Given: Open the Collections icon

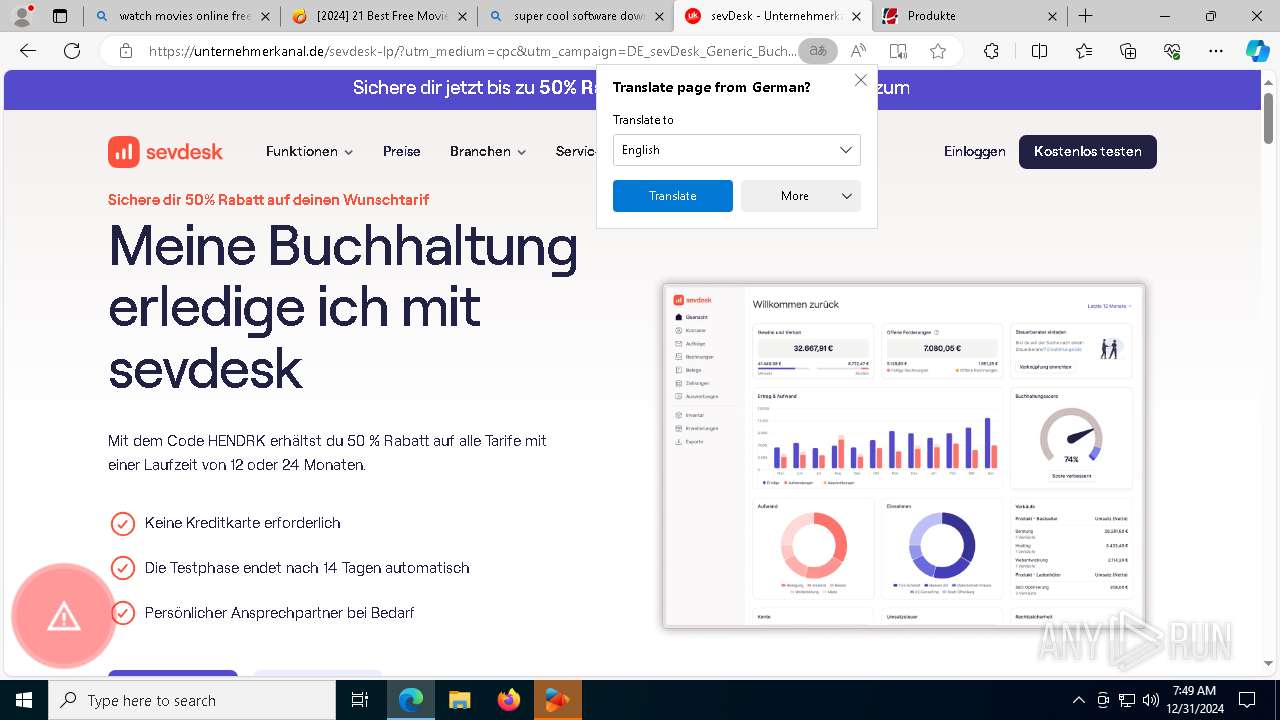Looking at the screenshot, I should point(1128,51).
